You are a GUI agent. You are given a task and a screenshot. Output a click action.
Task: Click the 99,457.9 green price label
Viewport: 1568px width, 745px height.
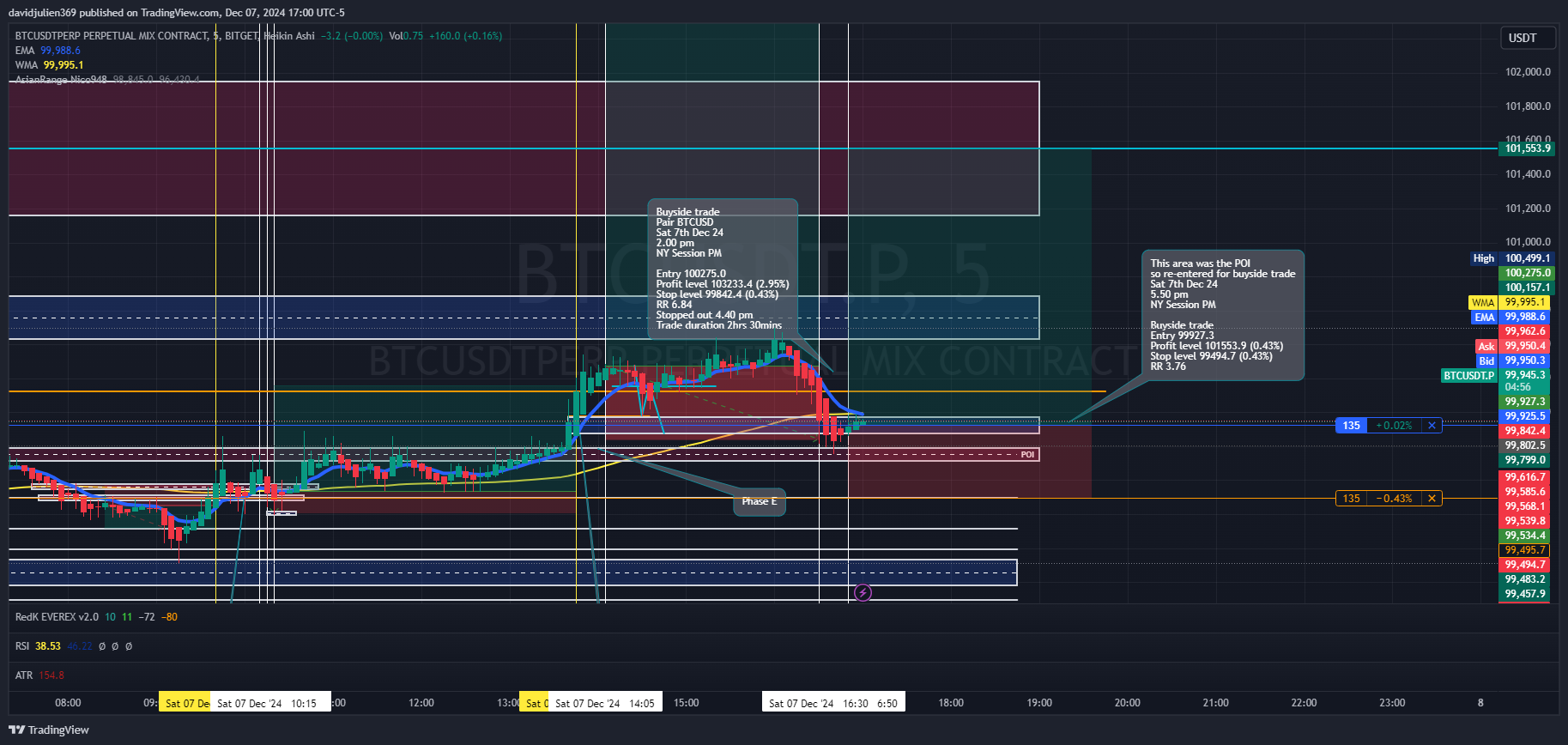coord(1524,594)
